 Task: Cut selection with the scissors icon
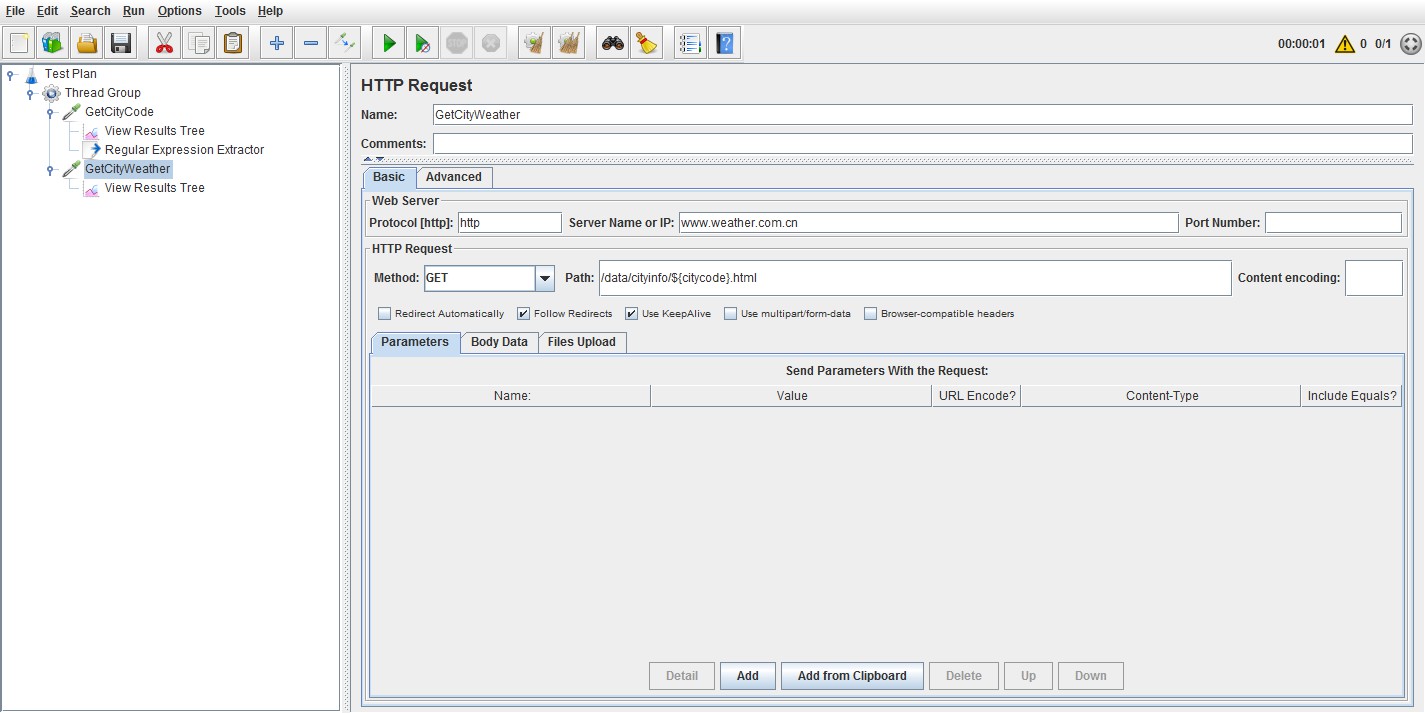[165, 43]
